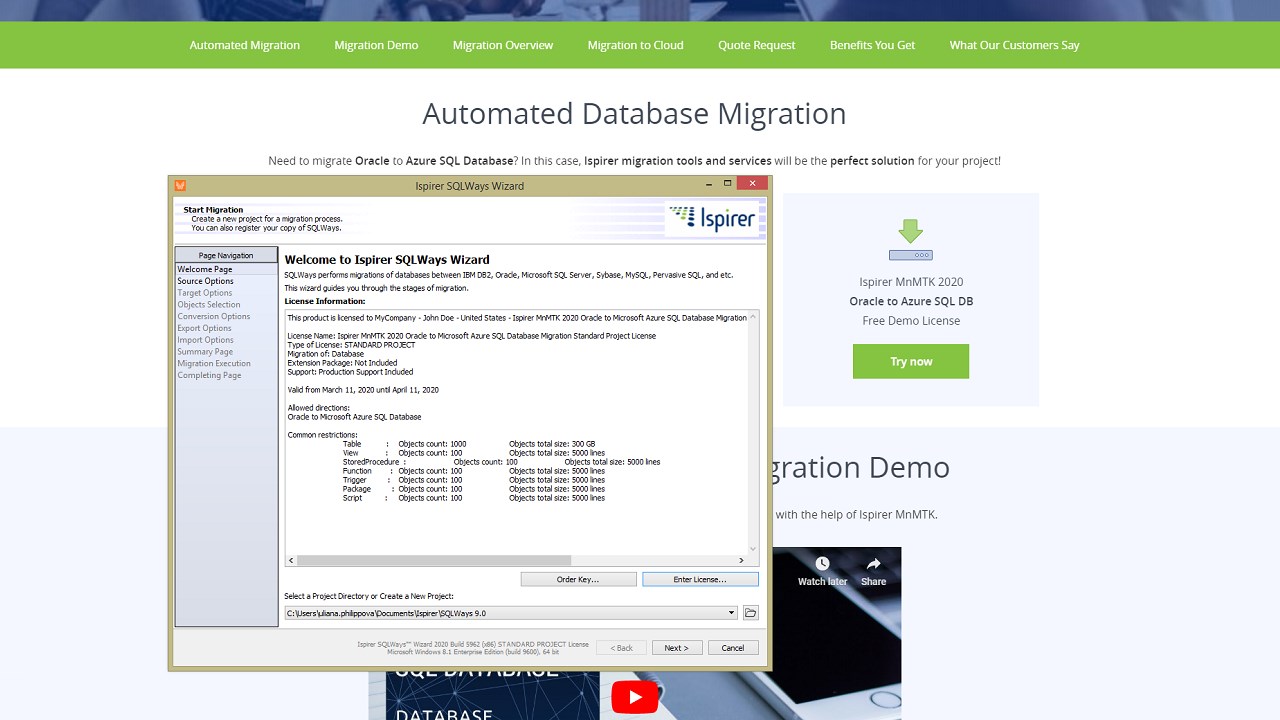Click the Page Navigation header
The width and height of the screenshot is (1280, 720).
coord(226,255)
